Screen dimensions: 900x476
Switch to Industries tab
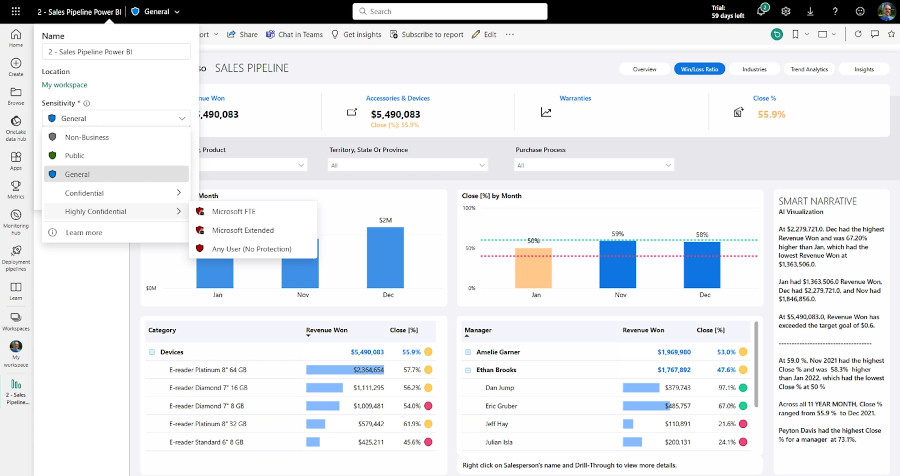(754, 69)
